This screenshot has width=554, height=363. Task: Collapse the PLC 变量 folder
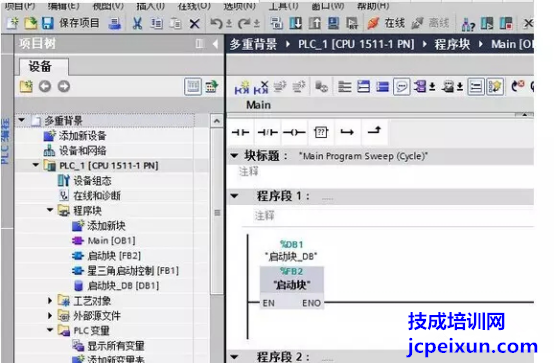pyautogui.click(x=50, y=330)
